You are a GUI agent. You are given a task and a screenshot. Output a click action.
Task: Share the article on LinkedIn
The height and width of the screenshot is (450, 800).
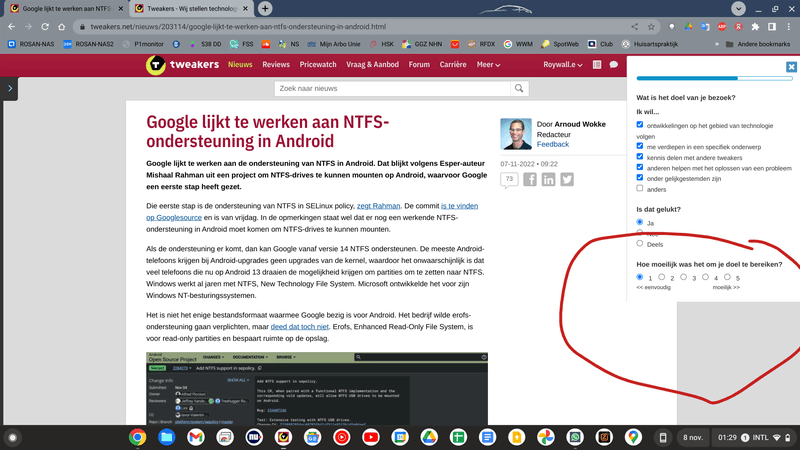coord(548,180)
